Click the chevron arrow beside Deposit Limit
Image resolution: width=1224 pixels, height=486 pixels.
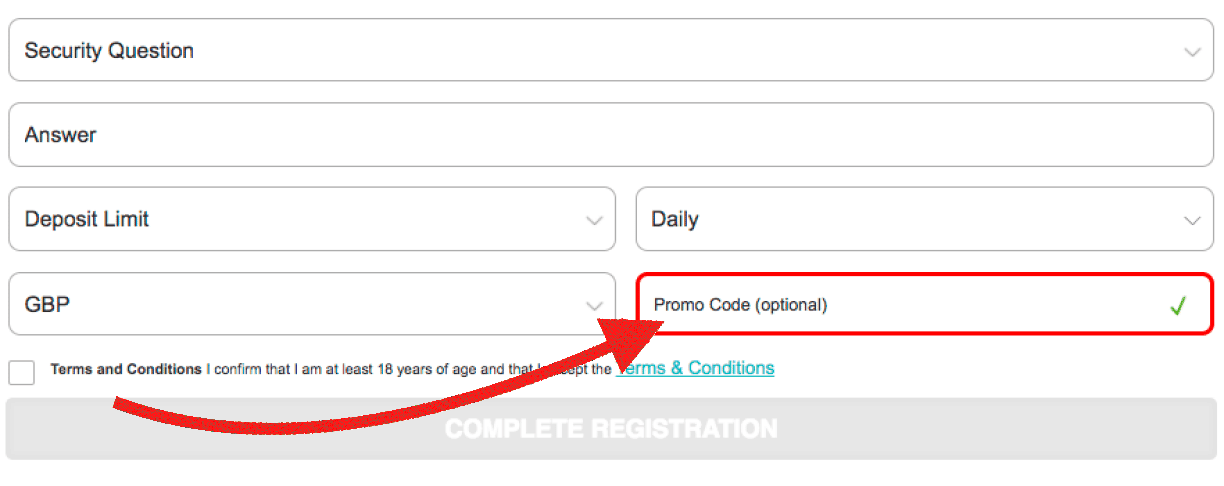[595, 221]
